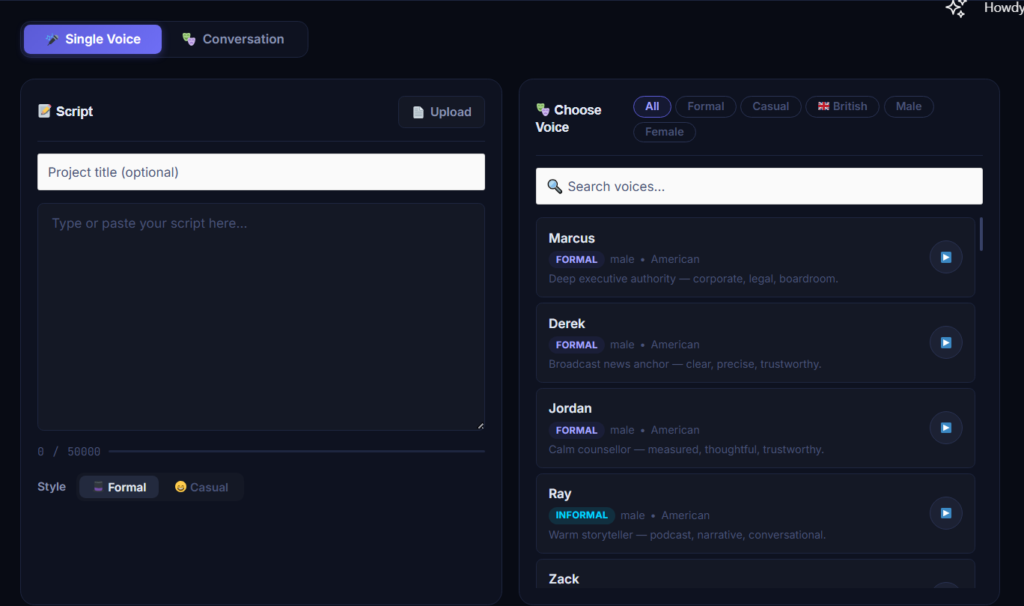Play Derek voice preview

coord(946,343)
